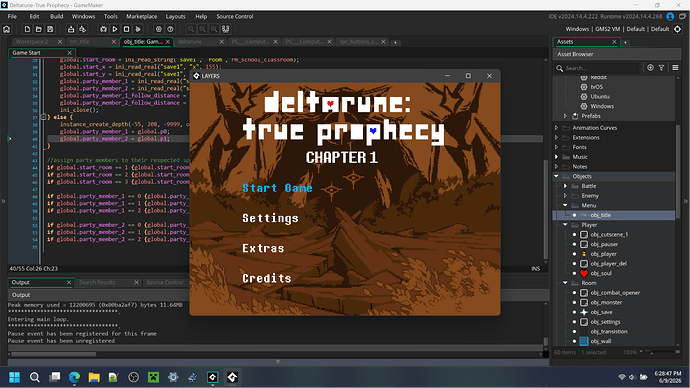Image resolution: width=690 pixels, height=388 pixels.
Task: Open the Build menu
Action: point(56,16)
